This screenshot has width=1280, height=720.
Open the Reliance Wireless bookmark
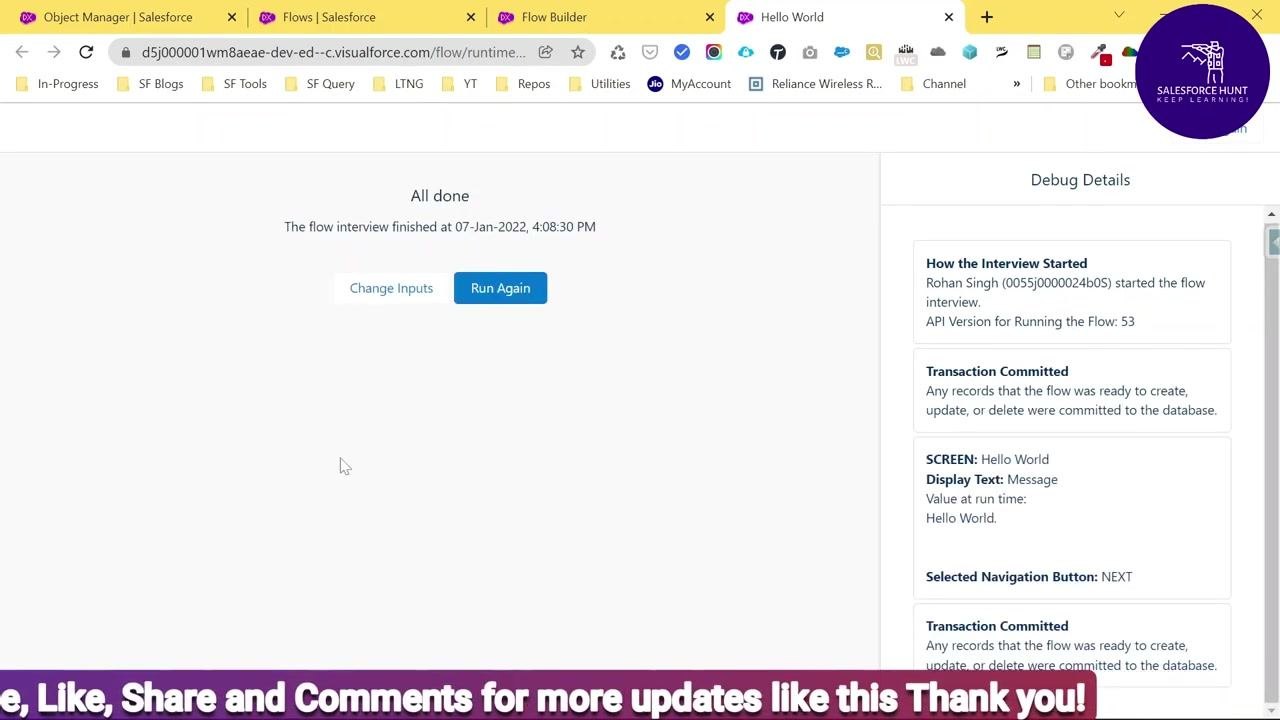tap(815, 84)
